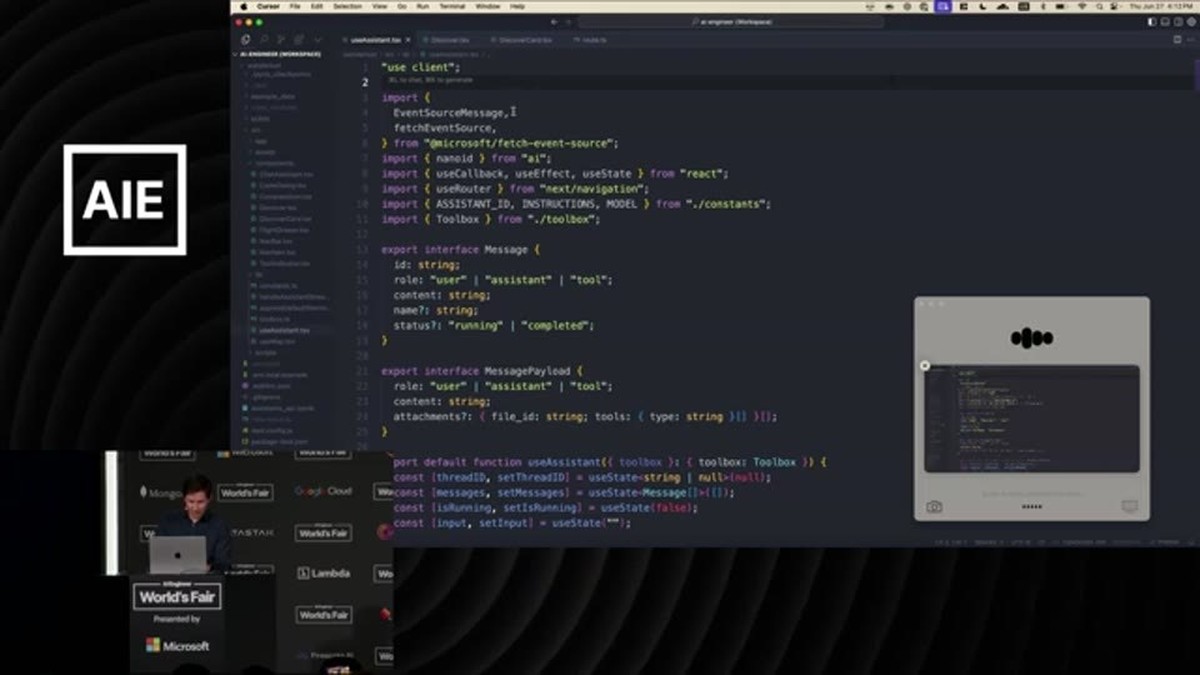Click the workspace command search field
The width and height of the screenshot is (1200, 675).
point(730,22)
